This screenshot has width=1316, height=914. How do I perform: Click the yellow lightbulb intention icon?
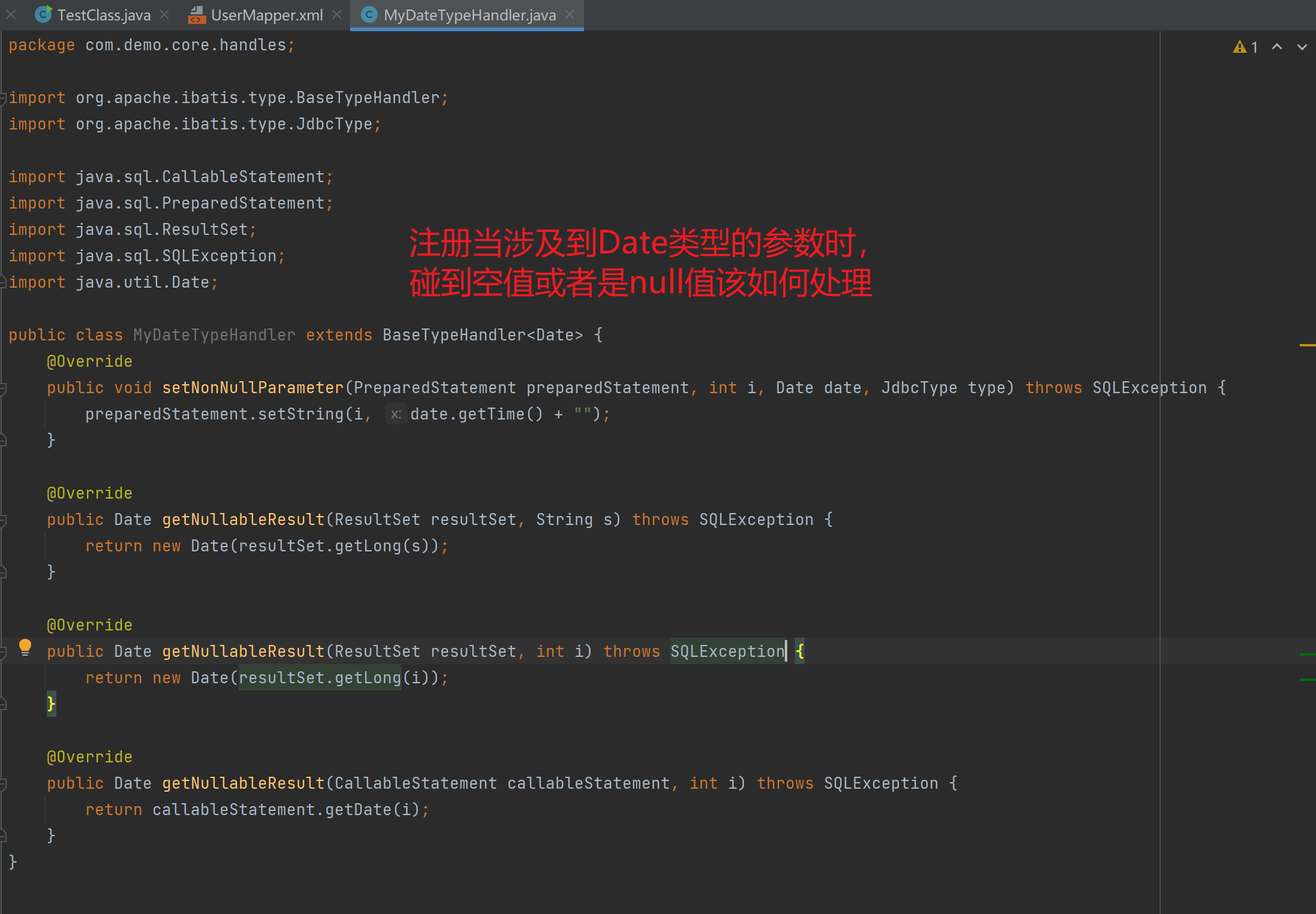tap(25, 647)
